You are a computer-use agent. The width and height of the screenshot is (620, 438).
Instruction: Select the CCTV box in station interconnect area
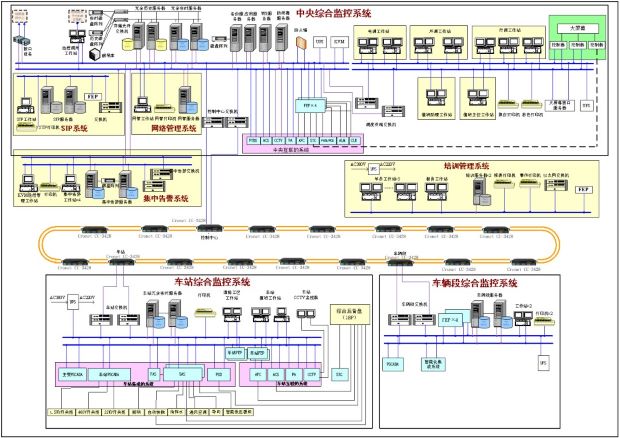pyautogui.click(x=311, y=374)
